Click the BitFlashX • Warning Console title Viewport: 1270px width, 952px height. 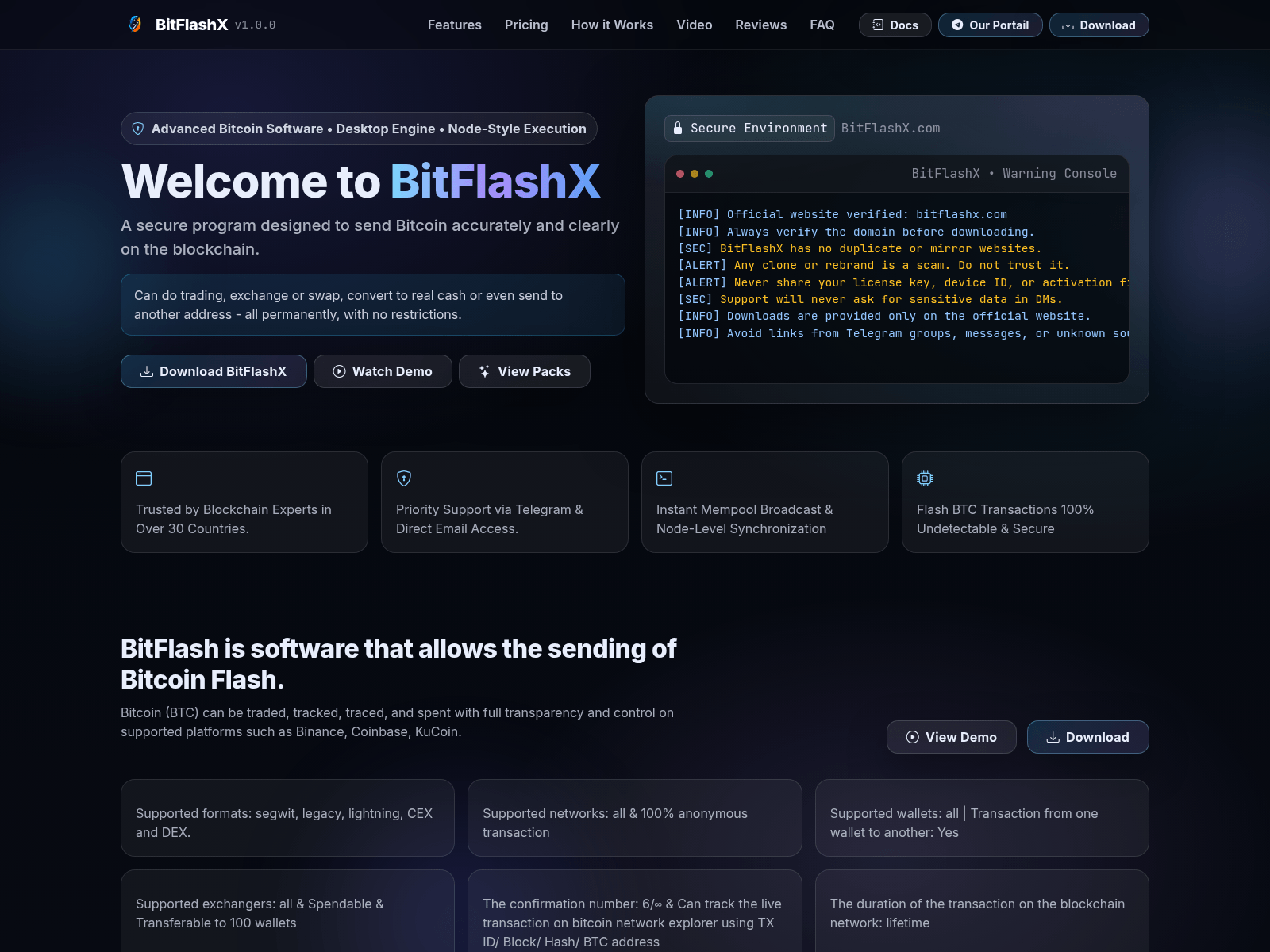click(x=1014, y=174)
